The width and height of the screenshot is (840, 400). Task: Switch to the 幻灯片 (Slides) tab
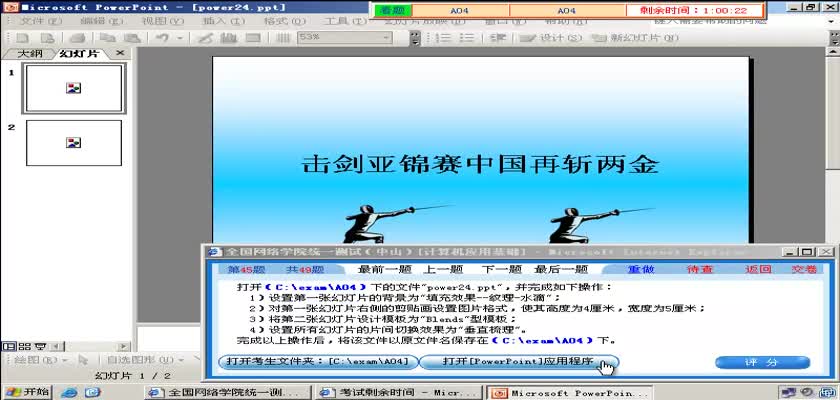pos(79,54)
